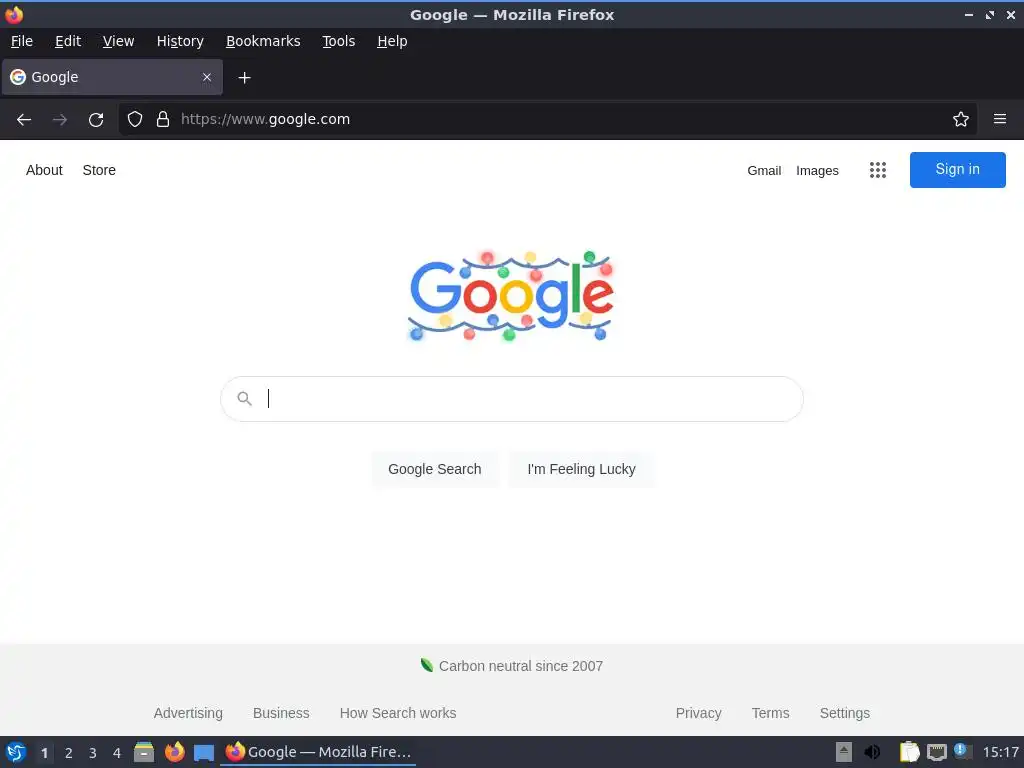The height and width of the screenshot is (768, 1024).
Task: Select the Google browser tab
Action: pyautogui.click(x=112, y=77)
